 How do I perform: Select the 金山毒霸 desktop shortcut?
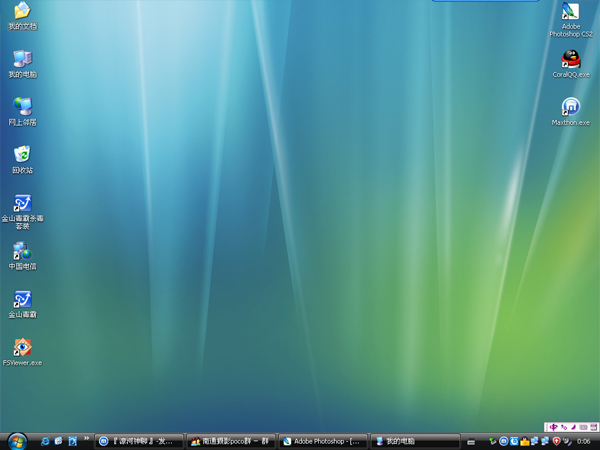pos(22,299)
